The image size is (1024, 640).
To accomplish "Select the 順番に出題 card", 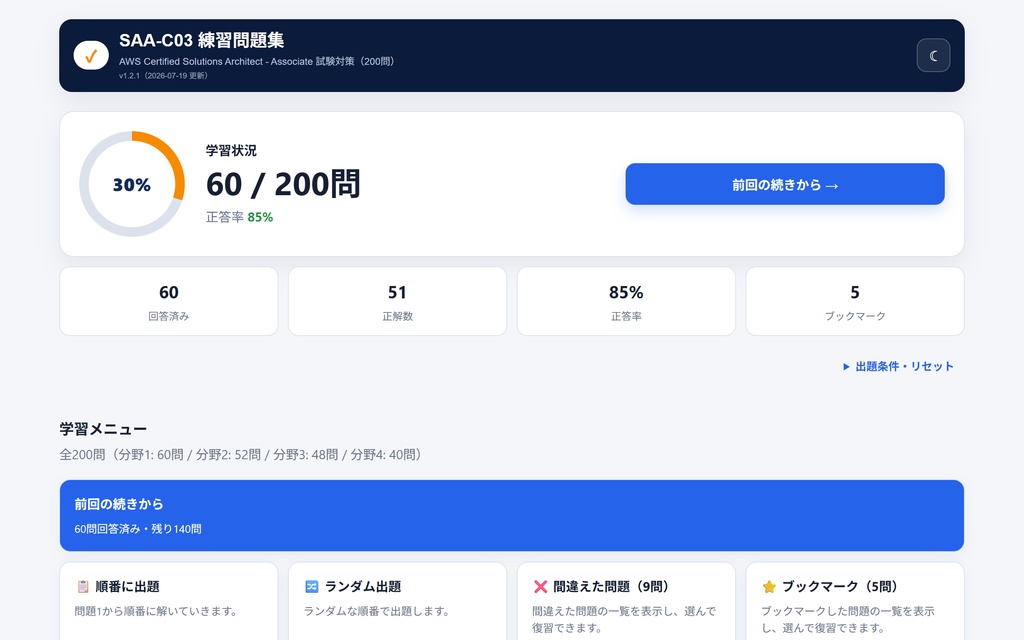I will (168, 601).
